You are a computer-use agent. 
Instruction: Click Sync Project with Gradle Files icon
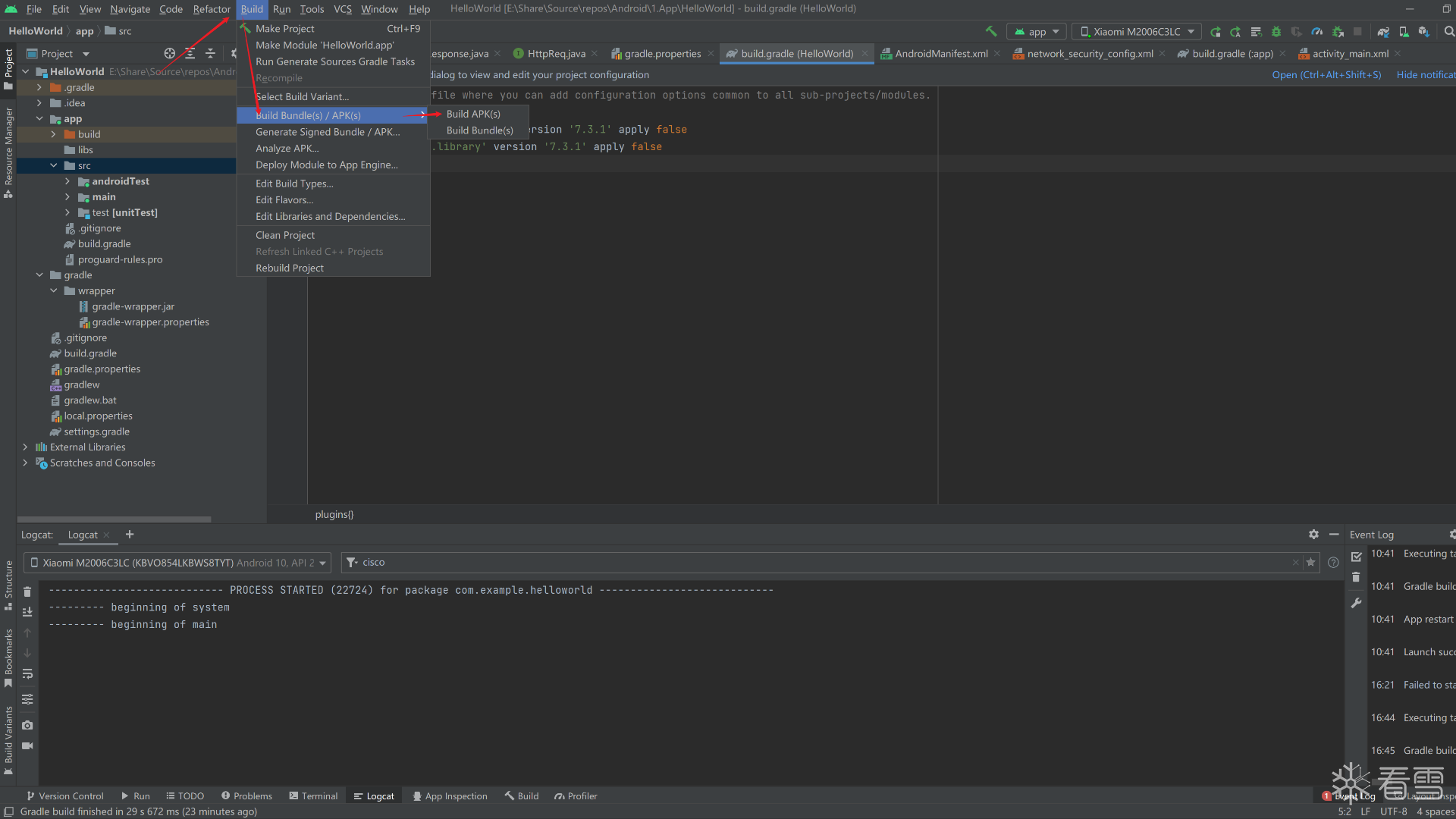tap(1383, 32)
